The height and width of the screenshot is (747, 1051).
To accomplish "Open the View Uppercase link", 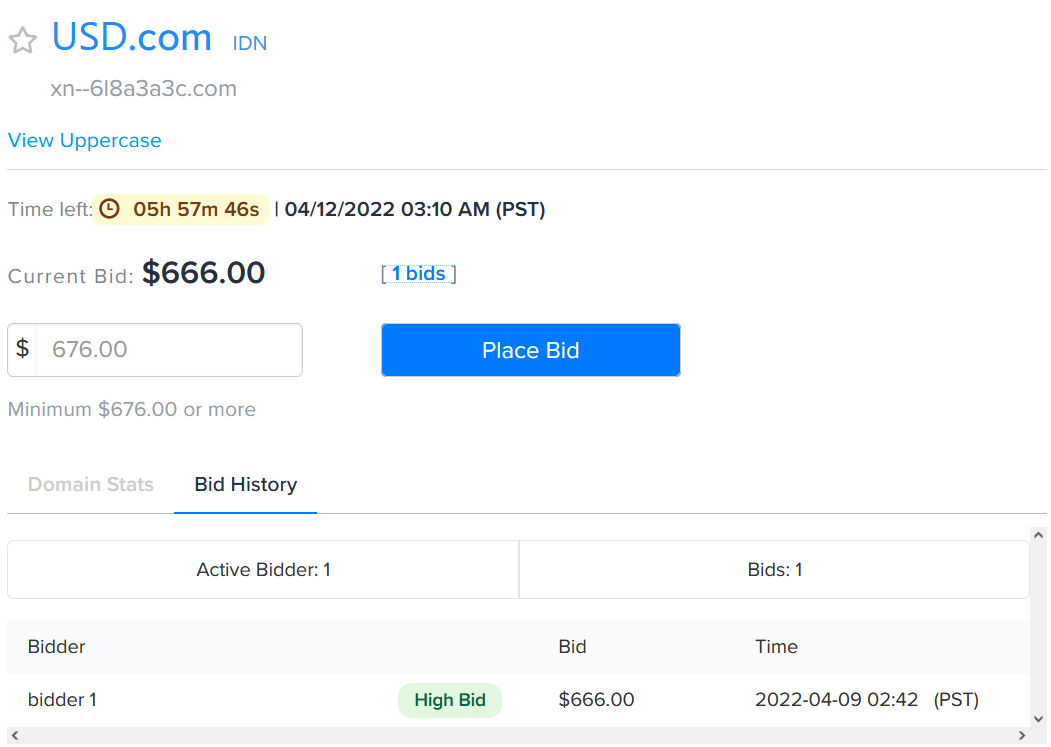I will [84, 140].
